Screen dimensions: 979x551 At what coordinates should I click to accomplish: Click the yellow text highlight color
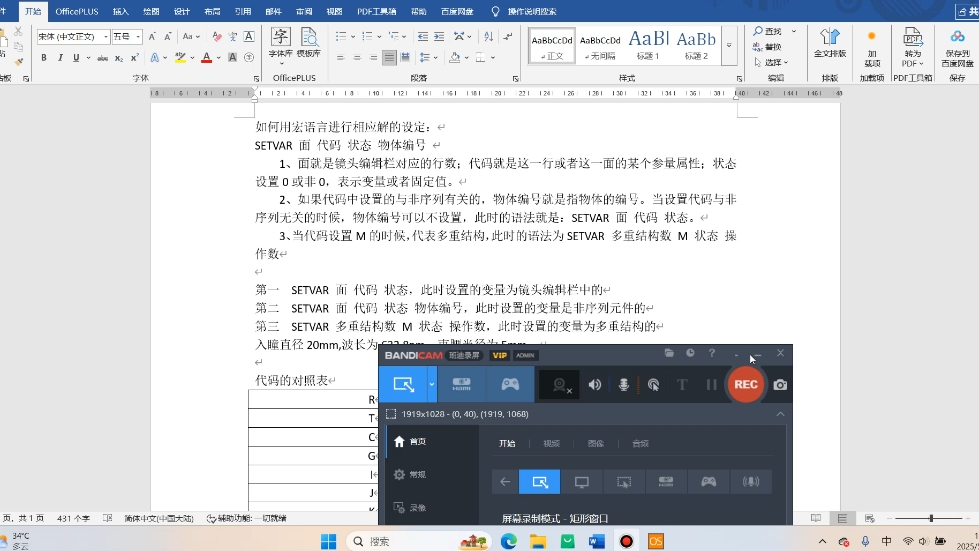(x=180, y=58)
